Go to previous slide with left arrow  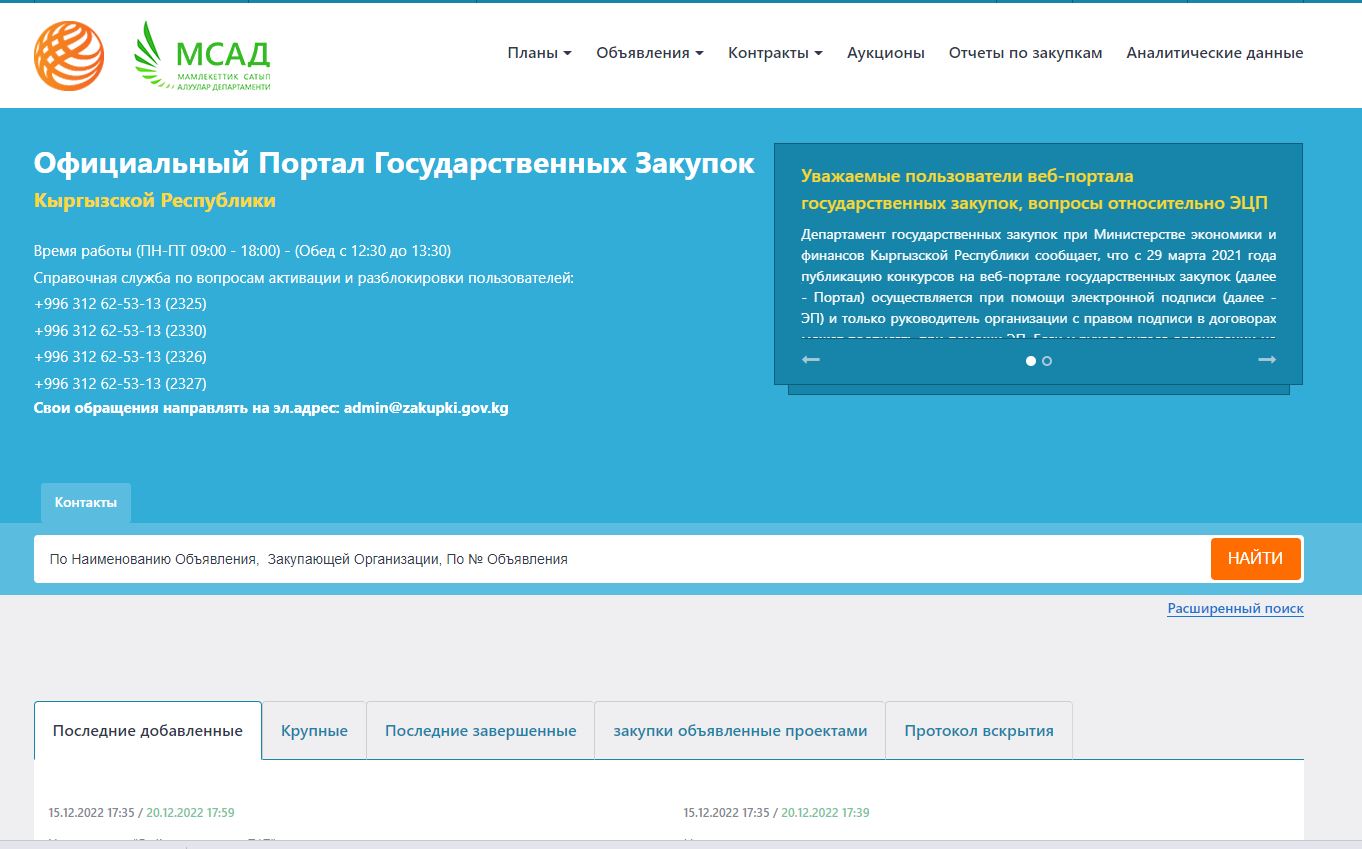[x=811, y=360]
